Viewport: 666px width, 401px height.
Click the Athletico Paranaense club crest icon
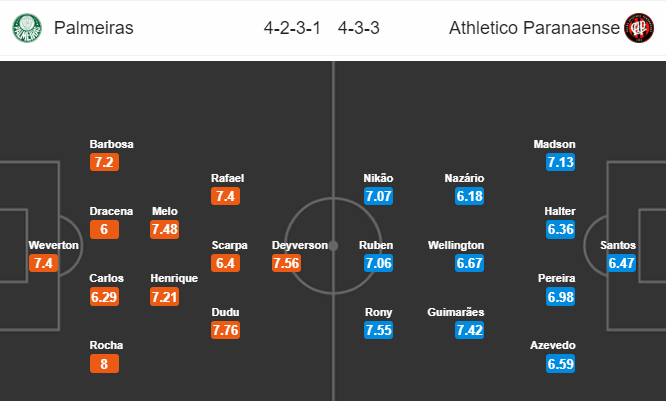pos(639,28)
